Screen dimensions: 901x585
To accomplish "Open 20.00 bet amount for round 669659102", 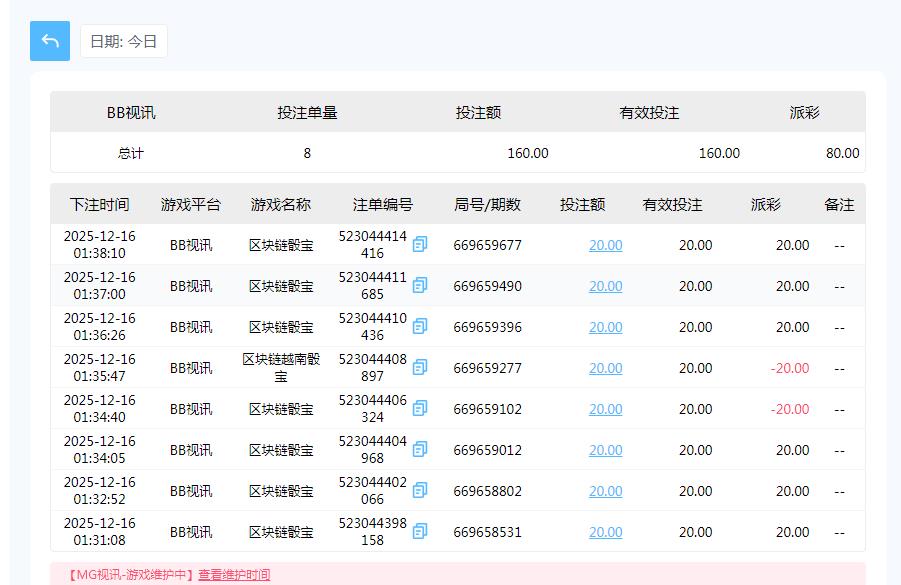I will (605, 408).
